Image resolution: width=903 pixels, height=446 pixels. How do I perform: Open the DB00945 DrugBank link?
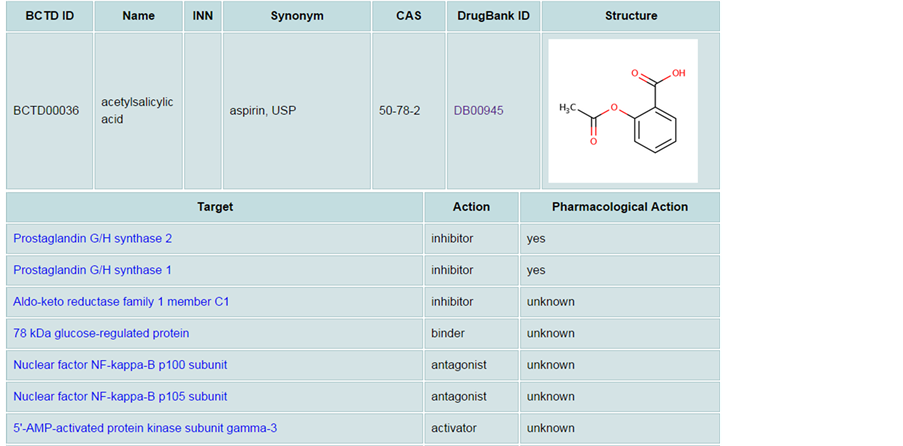pos(478,111)
